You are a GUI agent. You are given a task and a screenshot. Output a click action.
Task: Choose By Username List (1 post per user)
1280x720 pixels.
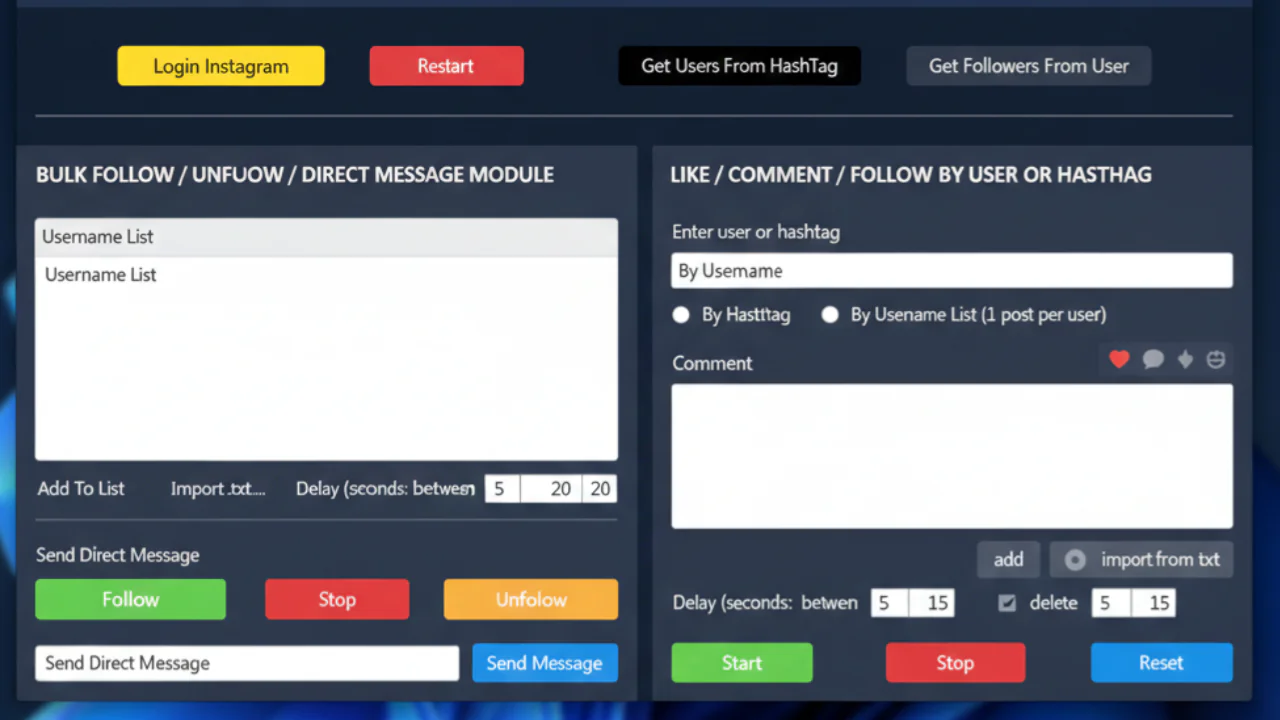click(x=830, y=314)
